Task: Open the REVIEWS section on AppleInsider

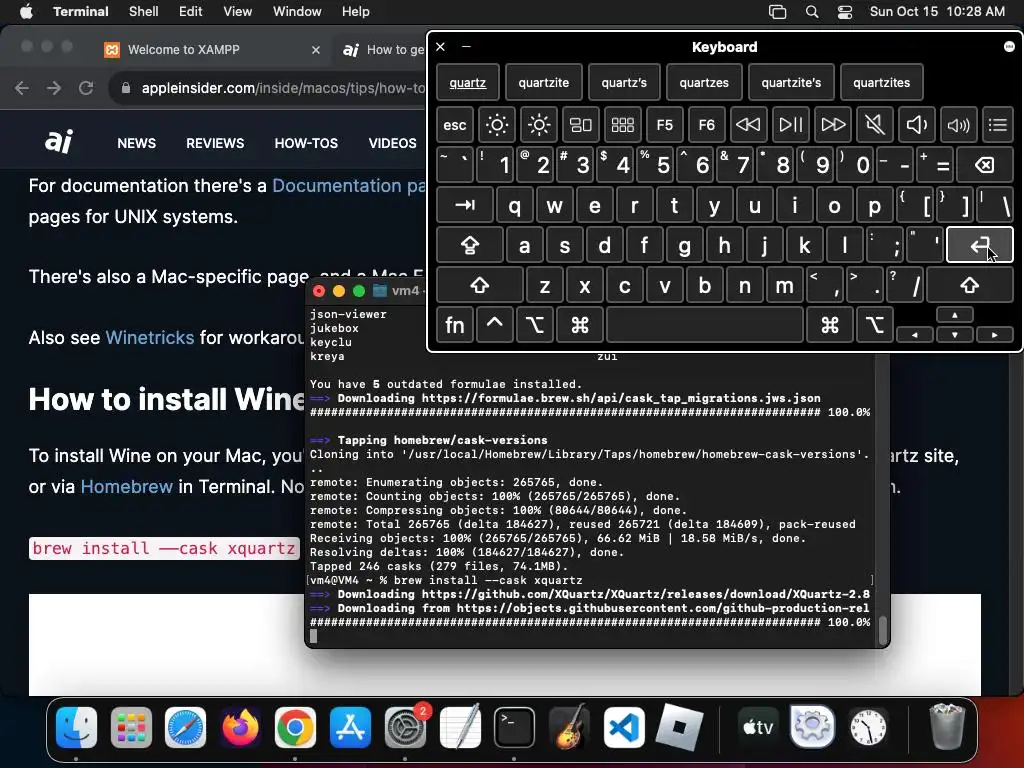Action: pyautogui.click(x=215, y=143)
